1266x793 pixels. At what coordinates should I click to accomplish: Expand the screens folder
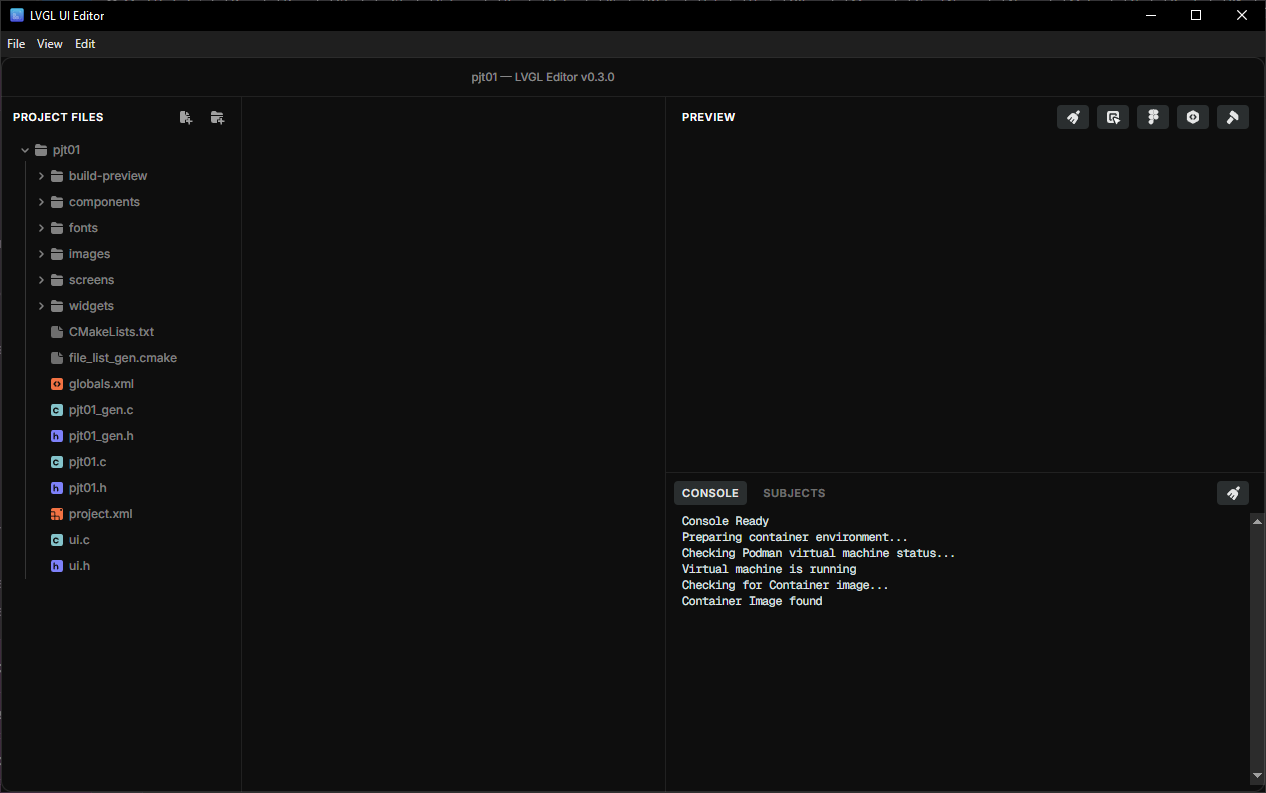click(x=42, y=280)
